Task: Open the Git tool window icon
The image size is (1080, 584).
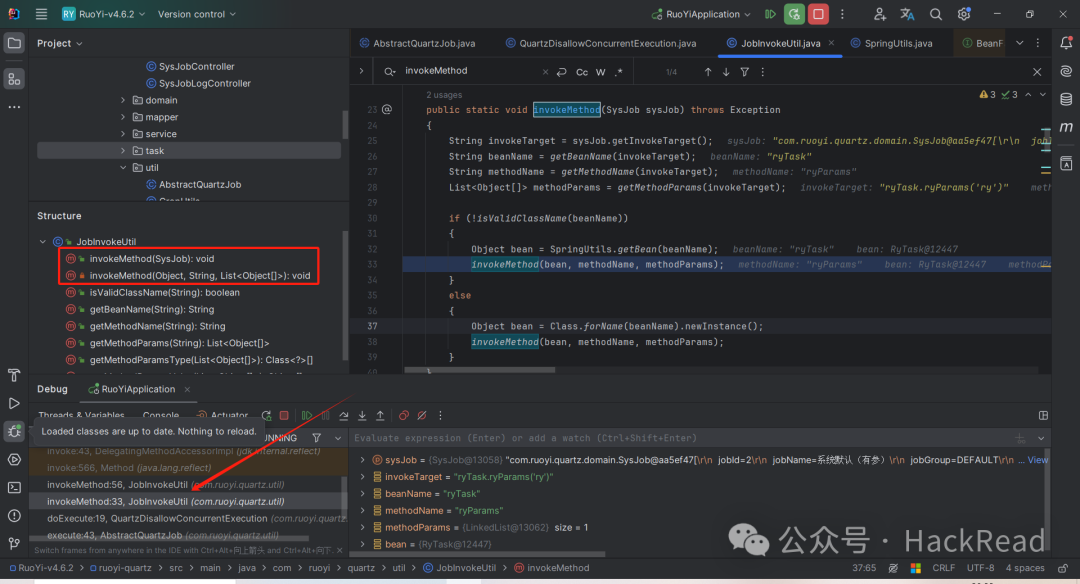Action: (14, 543)
